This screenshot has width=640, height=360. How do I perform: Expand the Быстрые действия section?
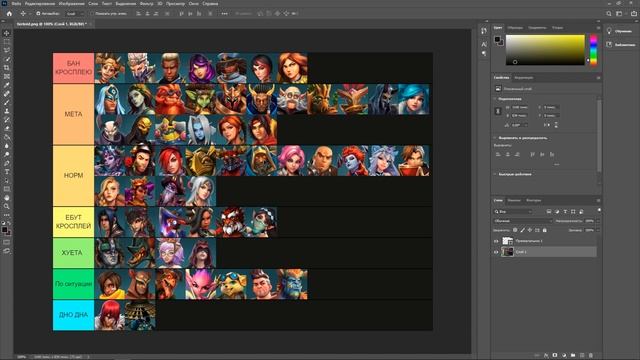pyautogui.click(x=495, y=174)
